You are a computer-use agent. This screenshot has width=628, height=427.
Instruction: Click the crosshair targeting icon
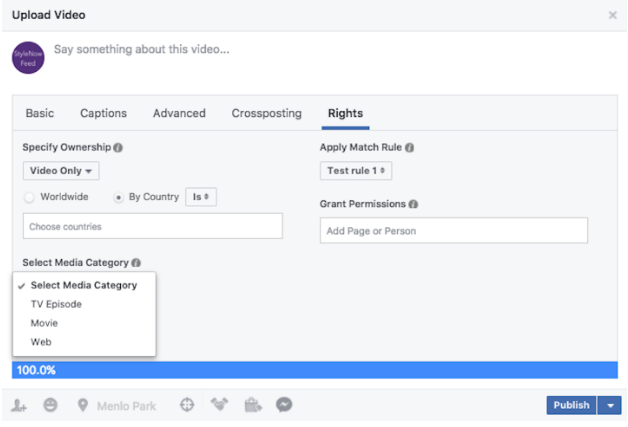tap(187, 405)
